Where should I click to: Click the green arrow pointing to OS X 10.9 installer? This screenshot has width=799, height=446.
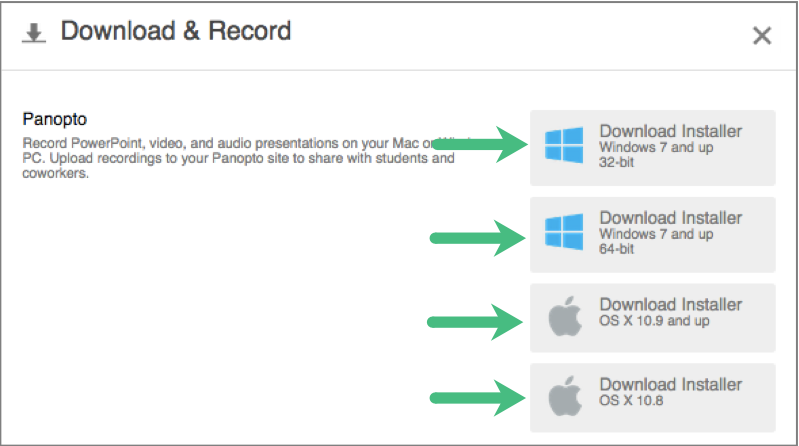(x=475, y=322)
